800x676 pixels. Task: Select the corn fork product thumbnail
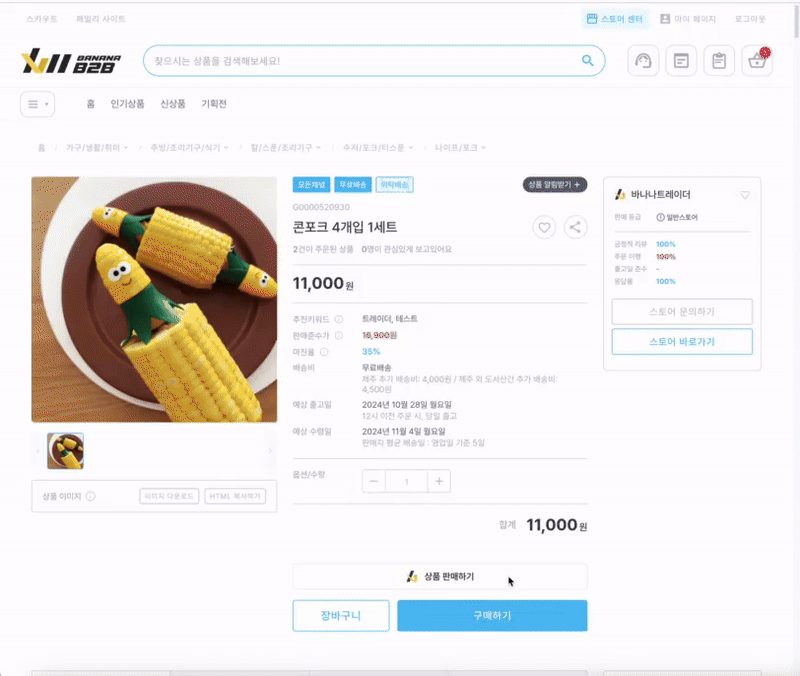[x=65, y=451]
